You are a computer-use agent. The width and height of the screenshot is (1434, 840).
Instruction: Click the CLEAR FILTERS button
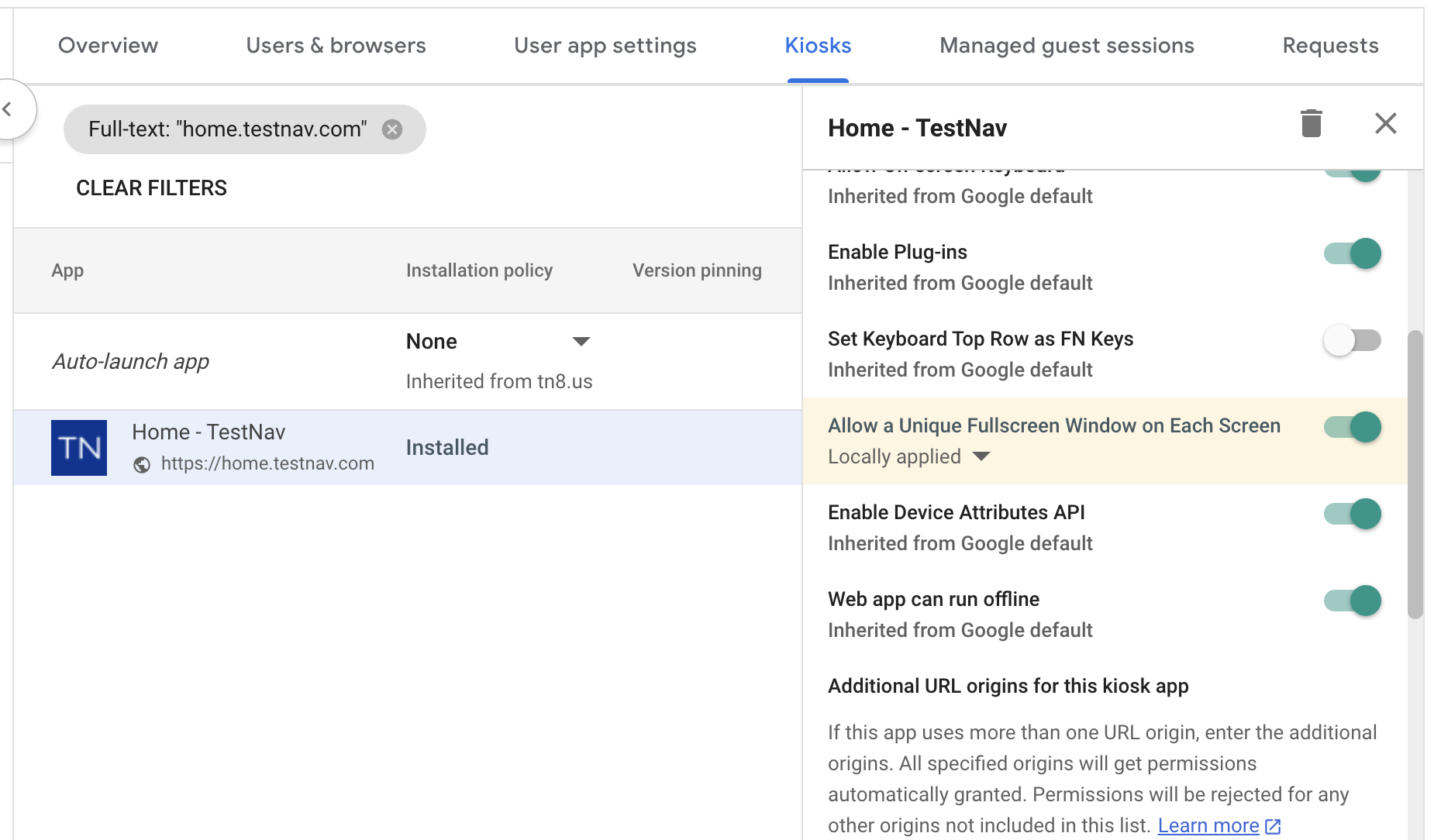[x=151, y=188]
